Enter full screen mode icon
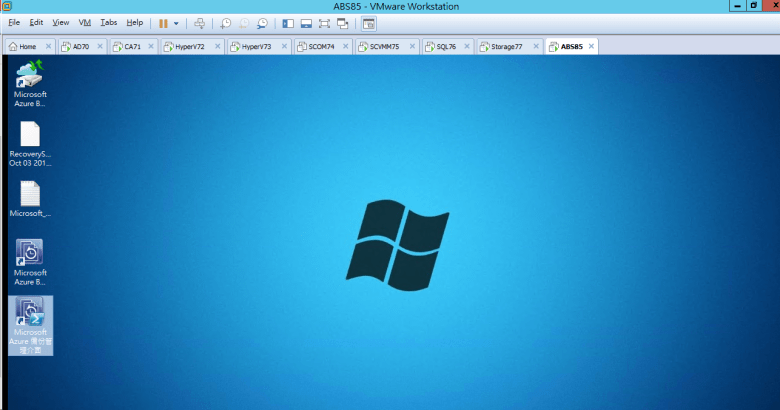 (324, 22)
